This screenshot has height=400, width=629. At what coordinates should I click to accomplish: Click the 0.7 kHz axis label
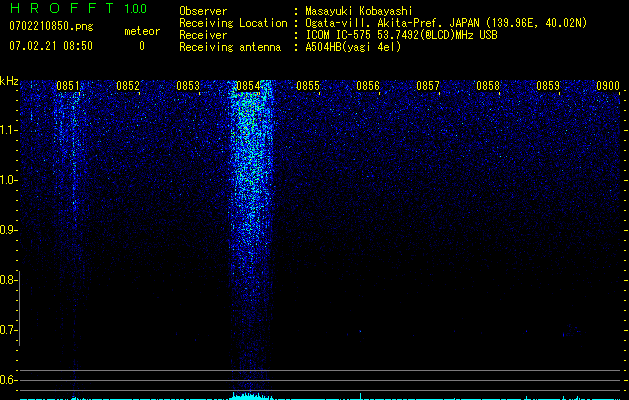click(8, 330)
